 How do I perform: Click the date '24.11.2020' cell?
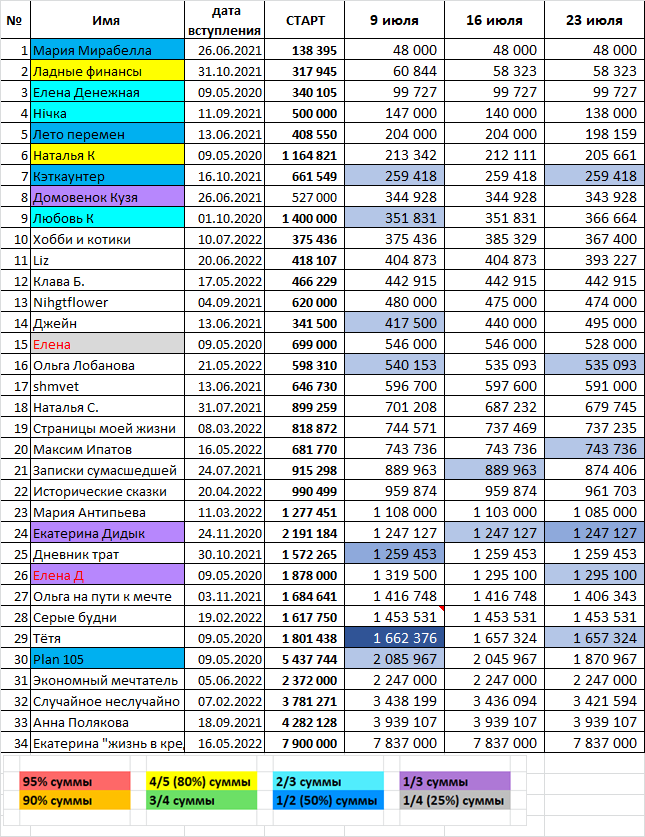[x=224, y=533]
